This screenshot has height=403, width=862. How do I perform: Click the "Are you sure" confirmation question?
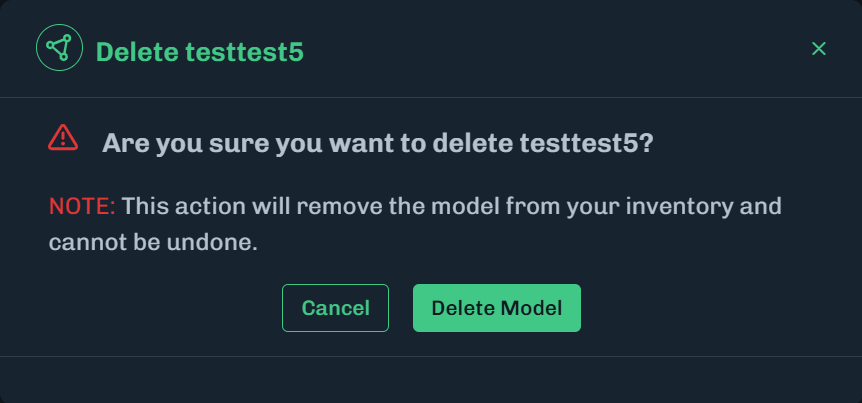[x=377, y=143]
